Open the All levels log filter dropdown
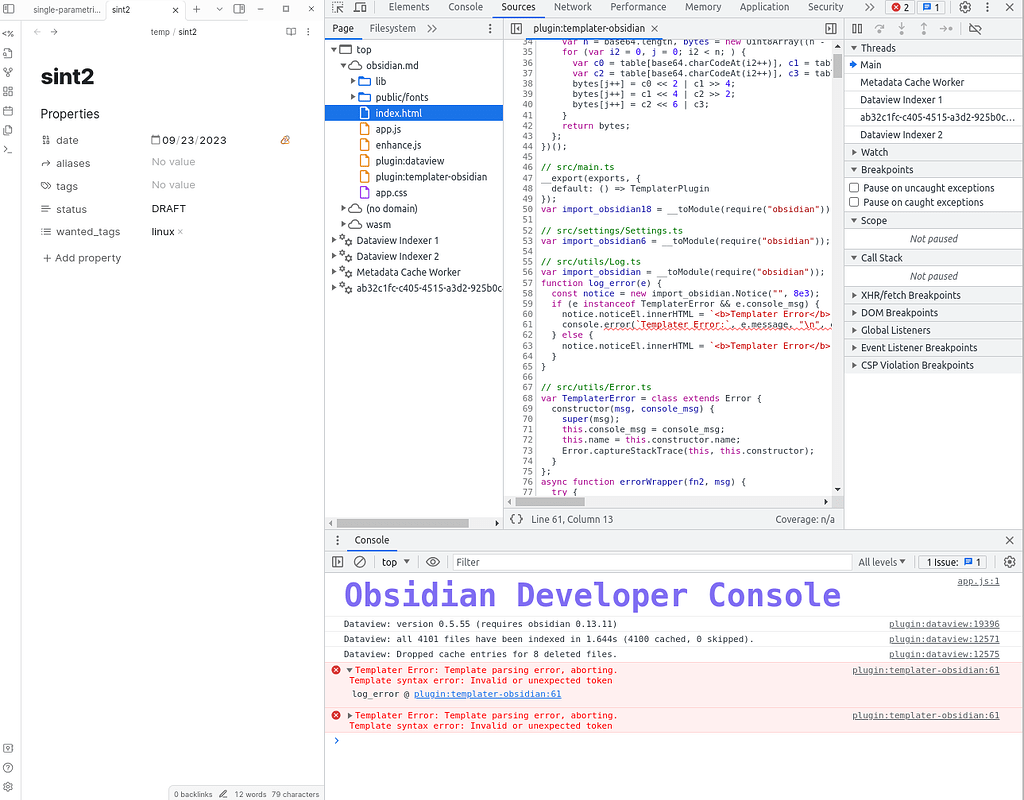Screen dimensions: 1024x800 point(881,561)
